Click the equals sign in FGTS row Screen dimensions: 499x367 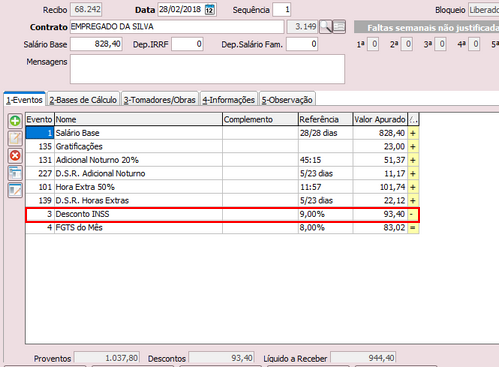413,228
